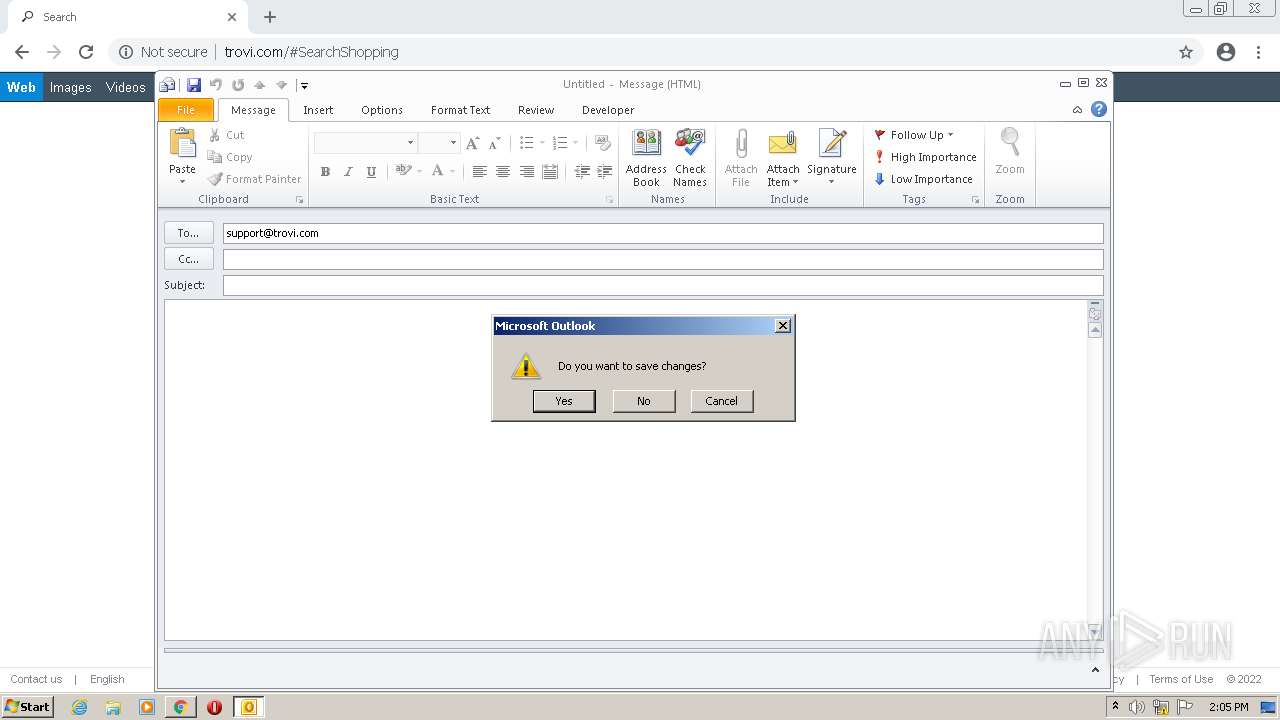Mark message as Low Importance
This screenshot has width=1280, height=720.
tap(922, 179)
